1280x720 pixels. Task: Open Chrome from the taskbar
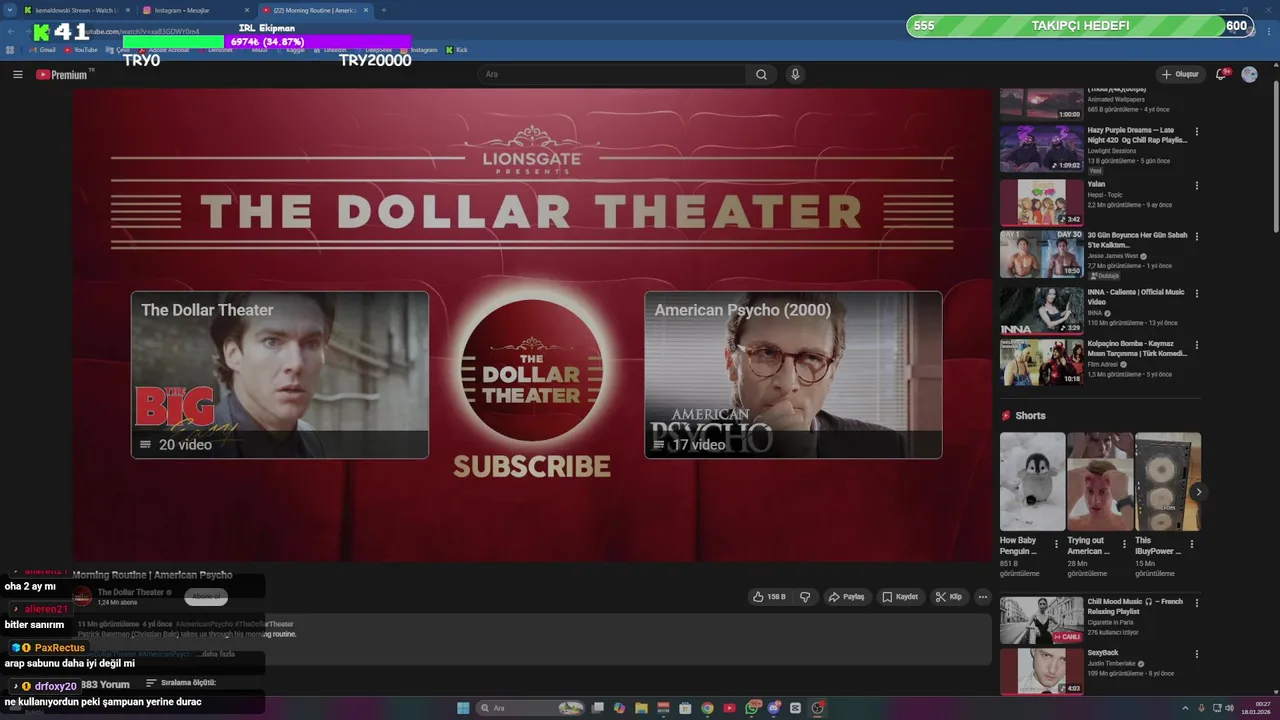click(x=707, y=708)
